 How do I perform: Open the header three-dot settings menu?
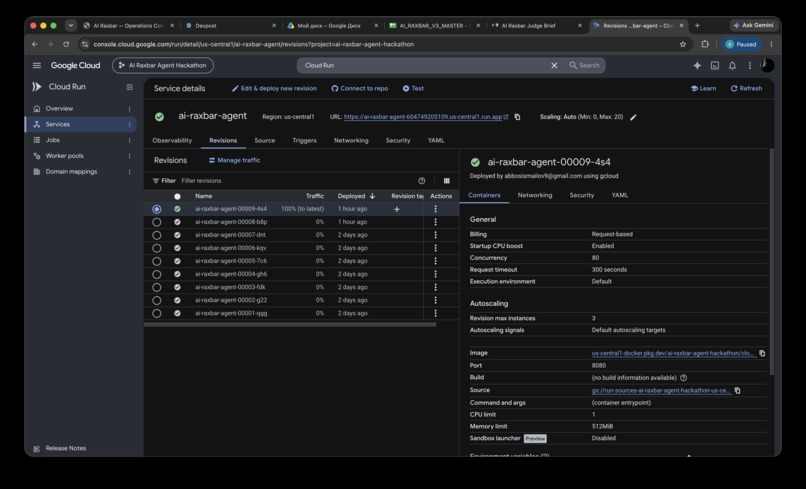749,65
